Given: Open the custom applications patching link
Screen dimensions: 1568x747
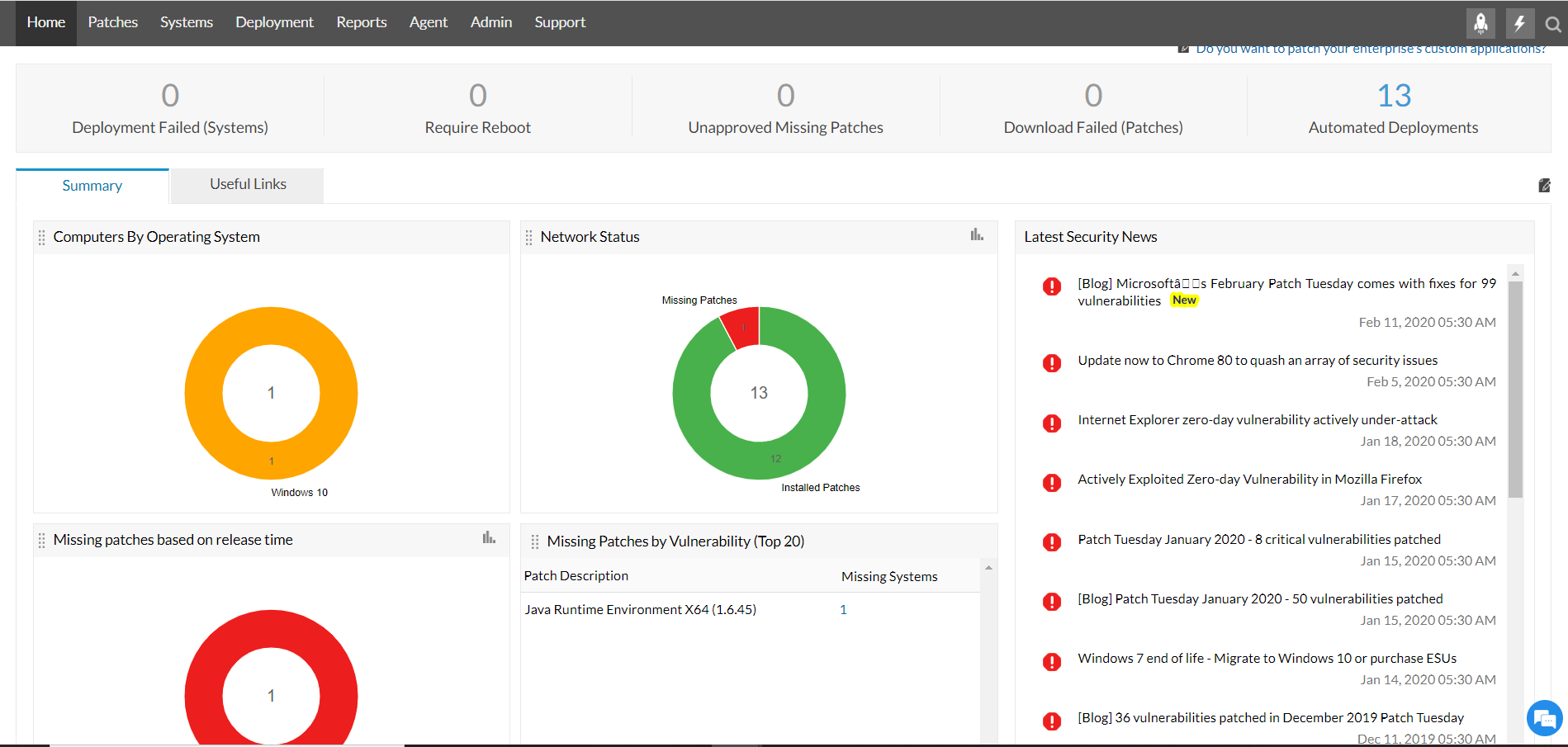Looking at the screenshot, I should pos(1371,50).
